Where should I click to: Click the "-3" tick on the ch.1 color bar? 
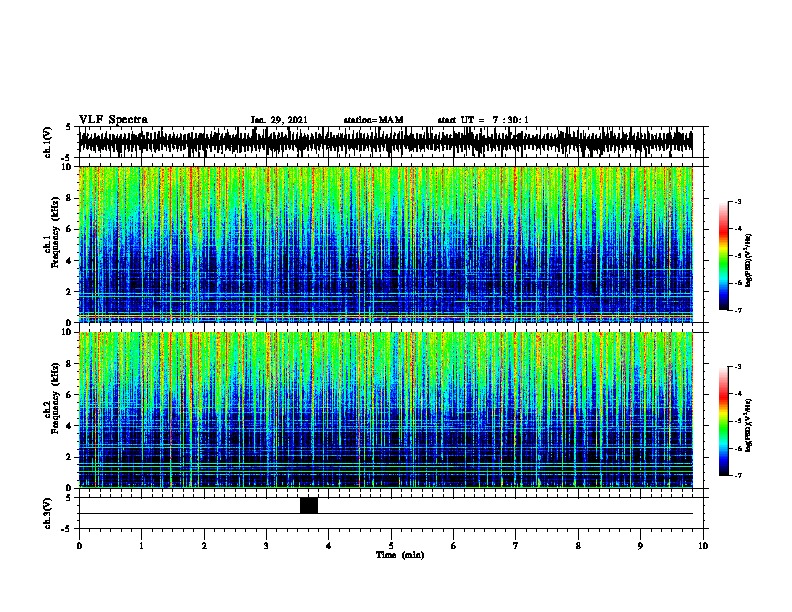[738, 202]
